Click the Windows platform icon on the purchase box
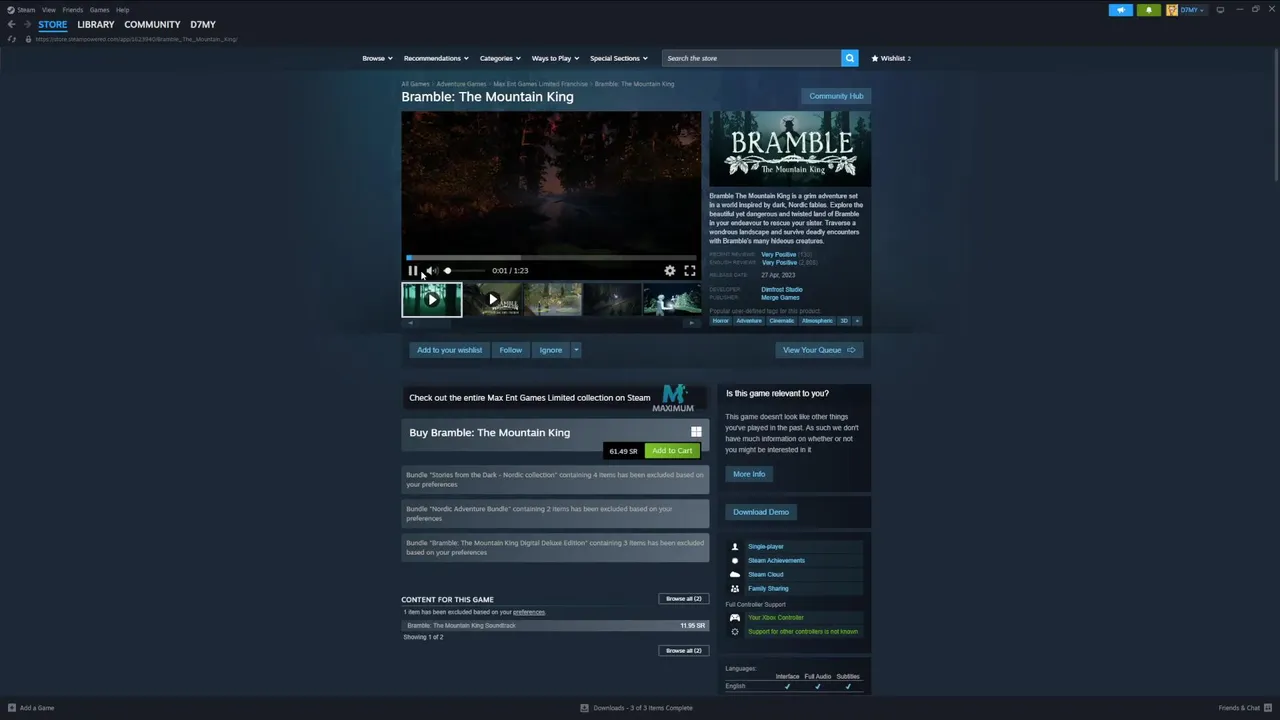Viewport: 1280px width, 720px height. coord(696,432)
